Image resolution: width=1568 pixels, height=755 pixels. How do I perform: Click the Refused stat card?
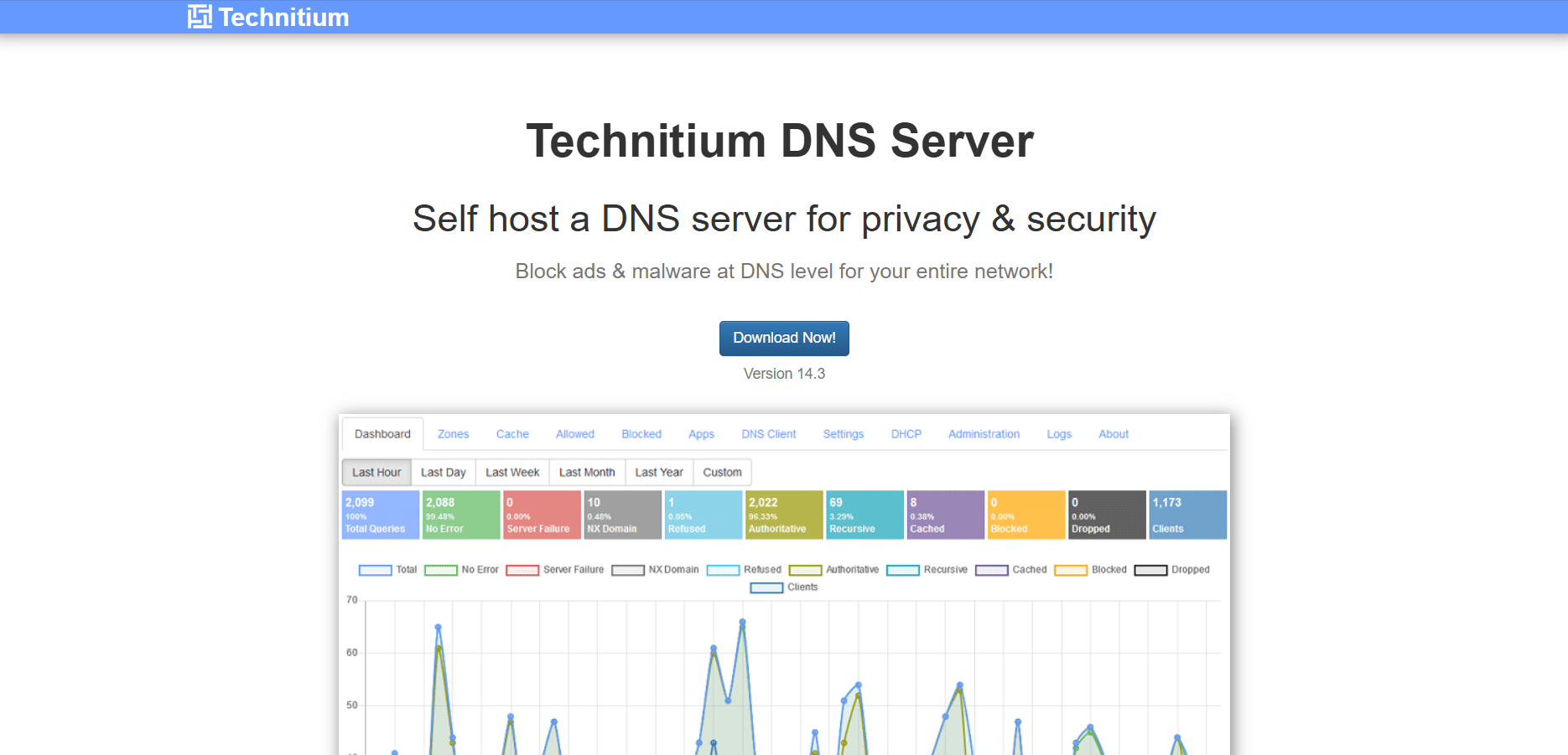(x=704, y=515)
